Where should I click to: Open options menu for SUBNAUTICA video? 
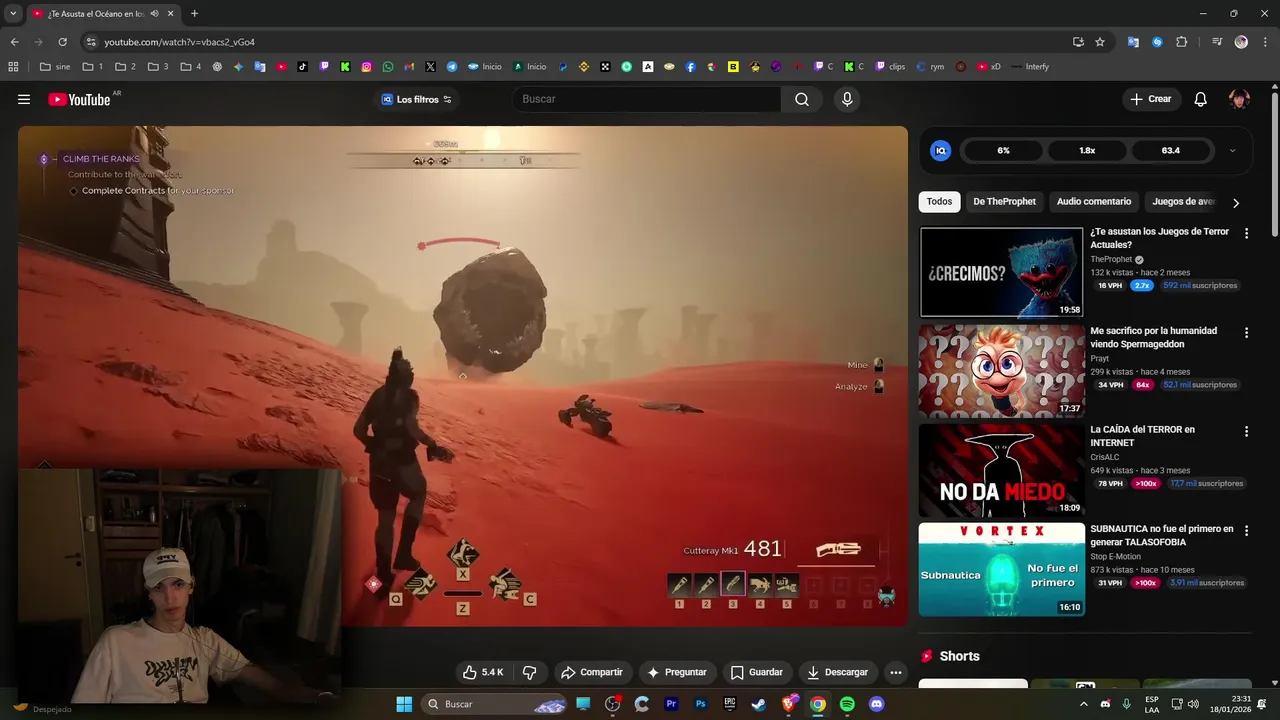click(x=1246, y=530)
